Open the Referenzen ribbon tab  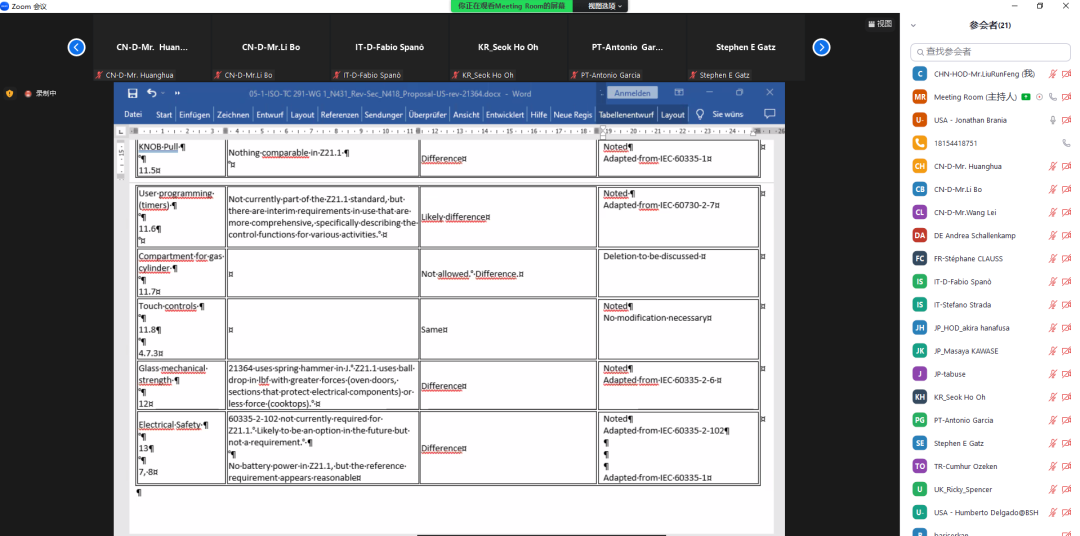(x=339, y=115)
